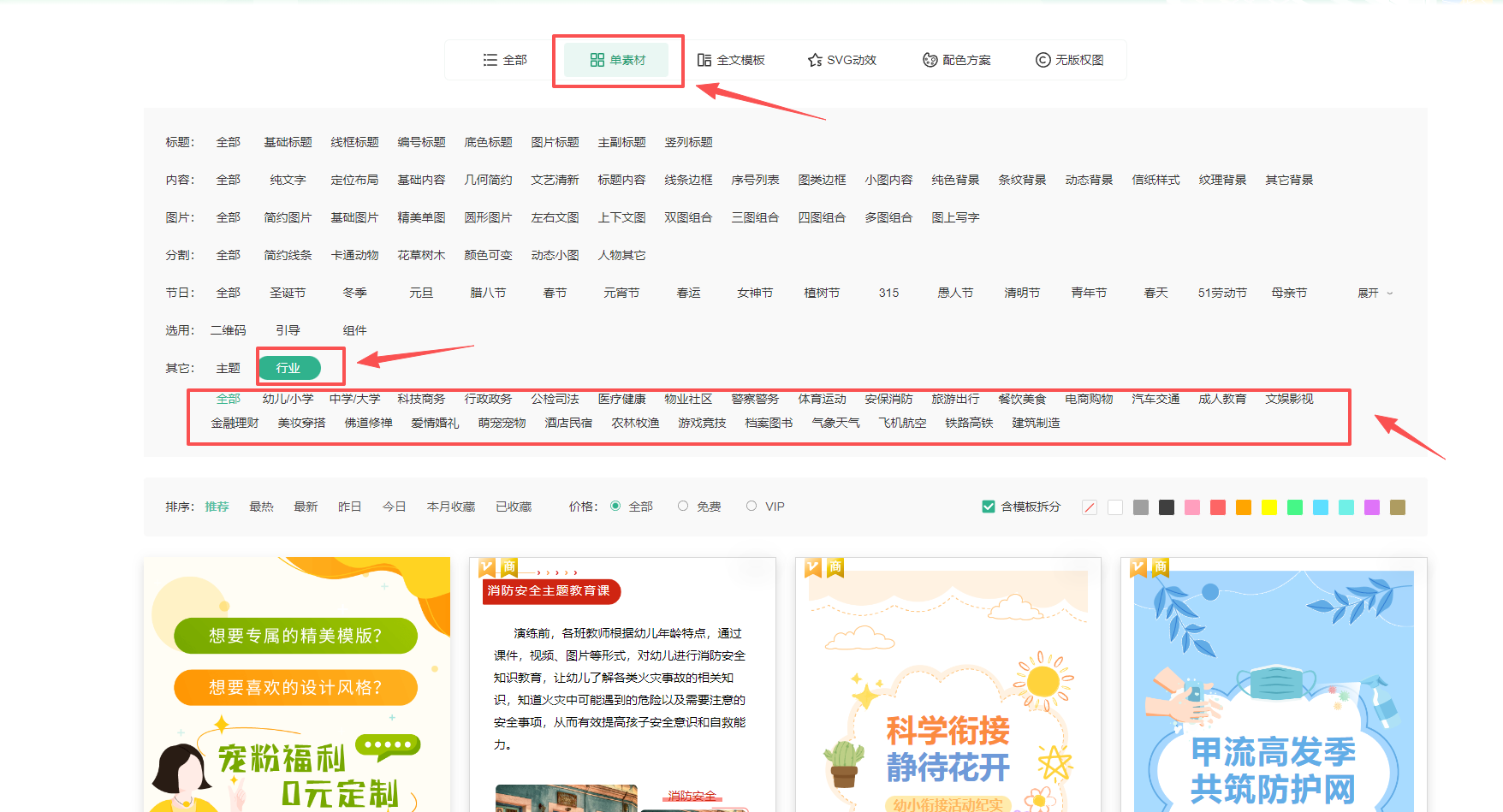Choose the 行业 filter under 其它

[289, 368]
